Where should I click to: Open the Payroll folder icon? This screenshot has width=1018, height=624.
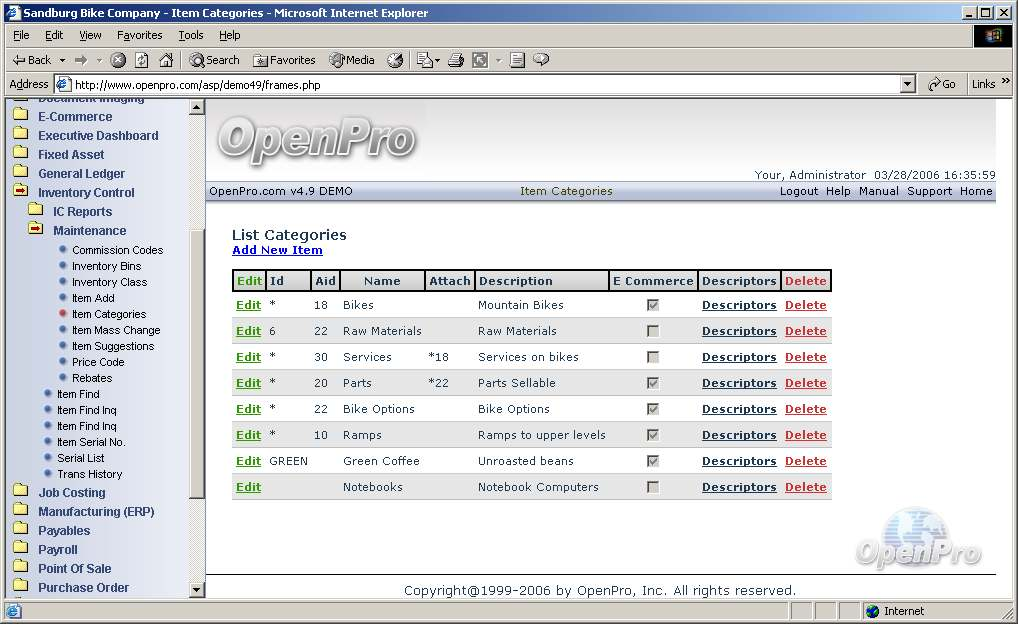(21, 547)
